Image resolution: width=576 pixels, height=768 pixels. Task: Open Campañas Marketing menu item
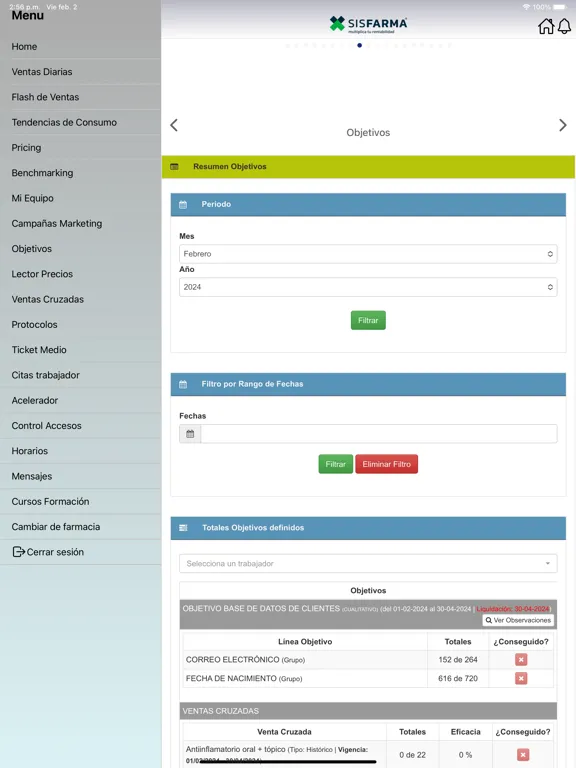click(x=80, y=223)
